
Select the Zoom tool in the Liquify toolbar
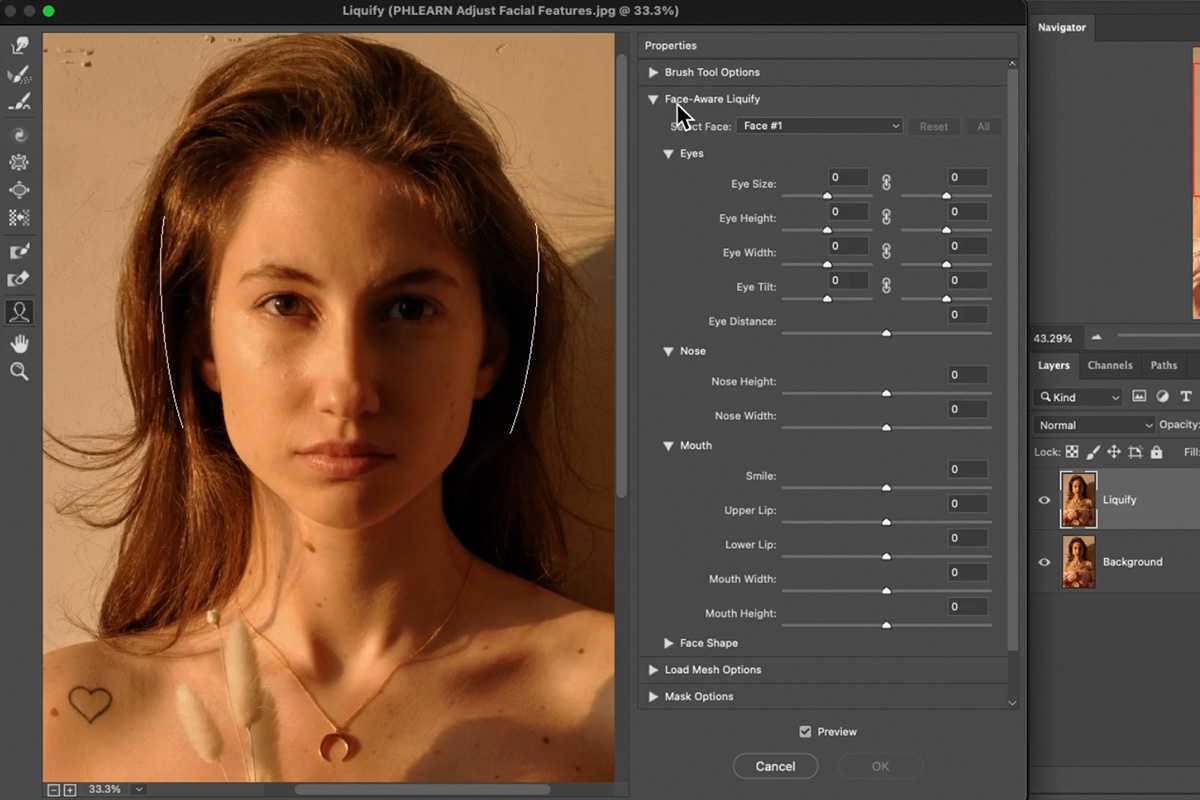pos(20,371)
